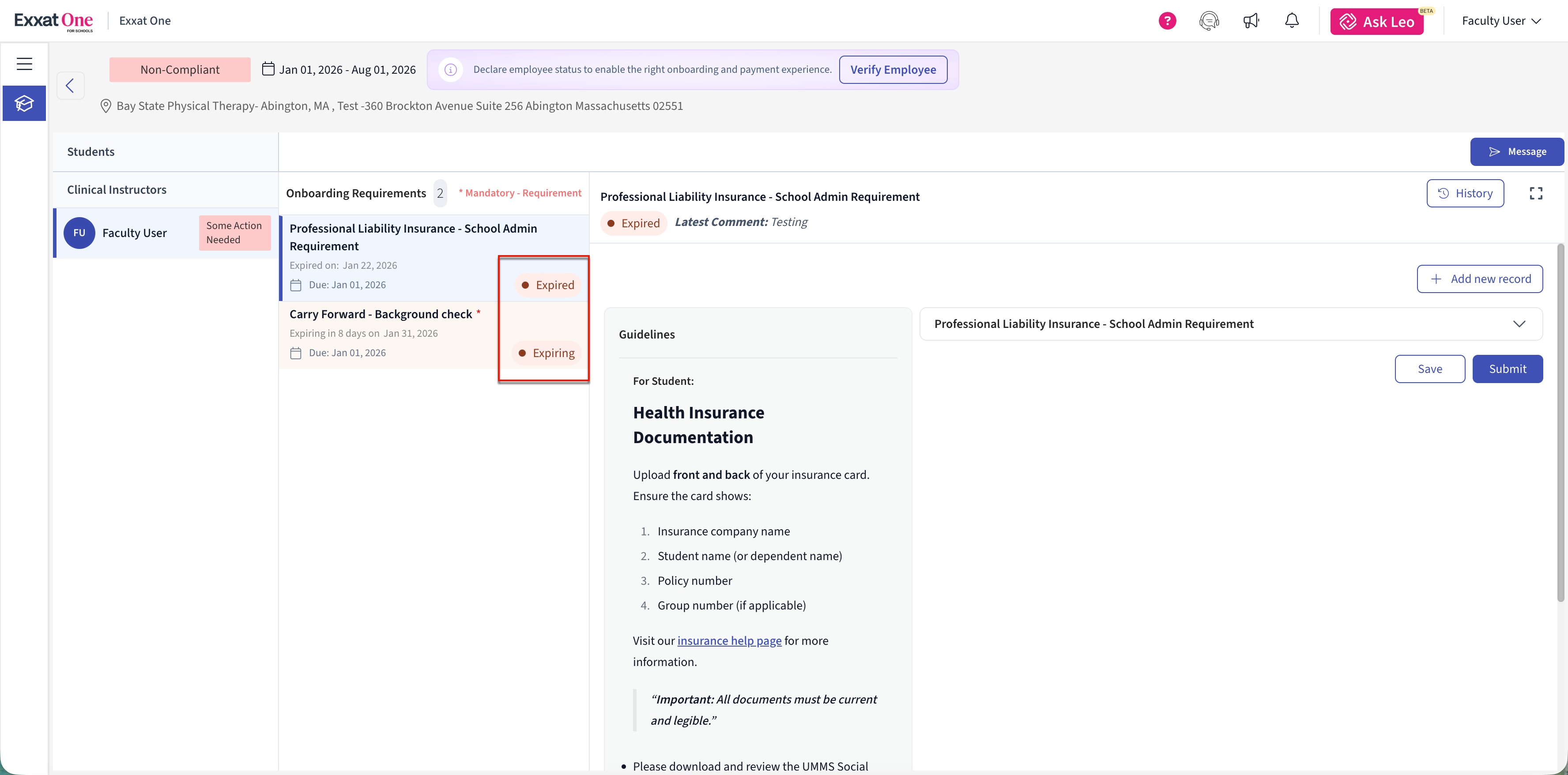Switch to the Students tab
This screenshot has width=1568, height=775.
coord(90,151)
